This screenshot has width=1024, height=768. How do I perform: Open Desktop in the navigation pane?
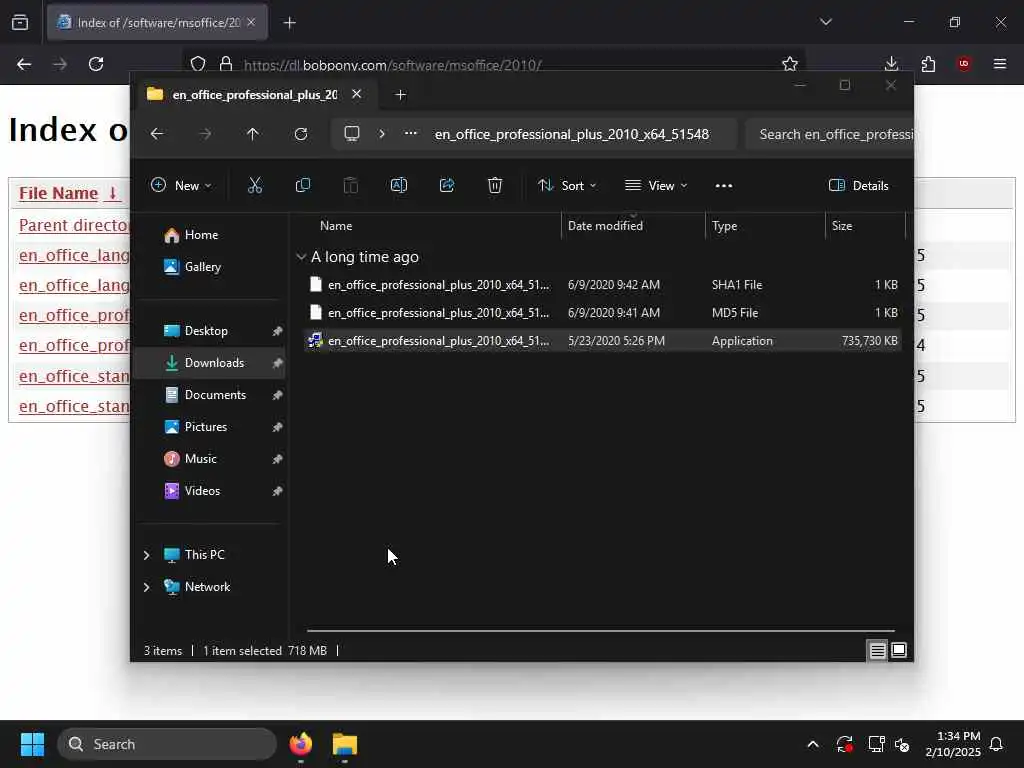209,331
